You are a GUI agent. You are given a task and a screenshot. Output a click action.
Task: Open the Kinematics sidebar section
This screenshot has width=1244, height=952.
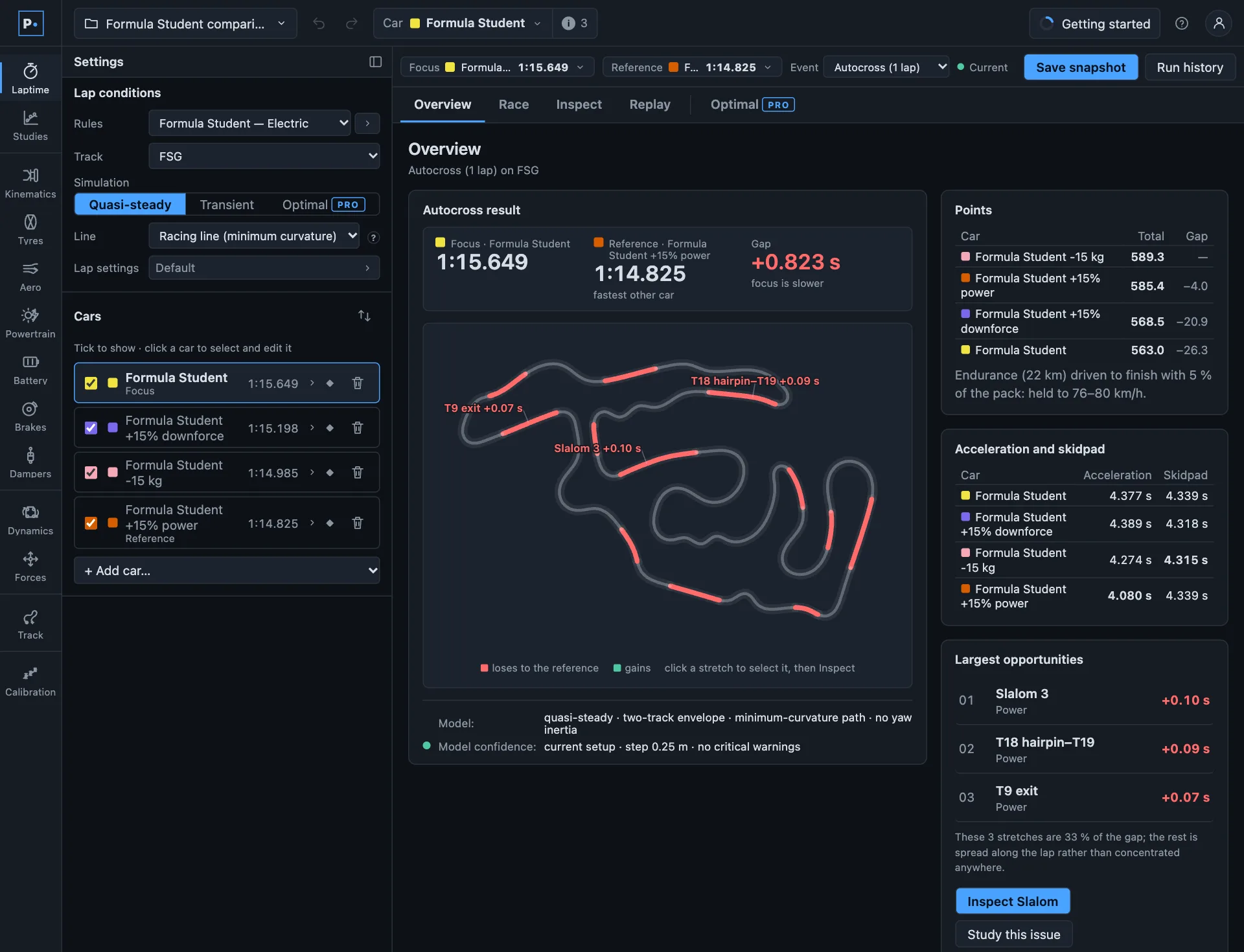click(30, 183)
